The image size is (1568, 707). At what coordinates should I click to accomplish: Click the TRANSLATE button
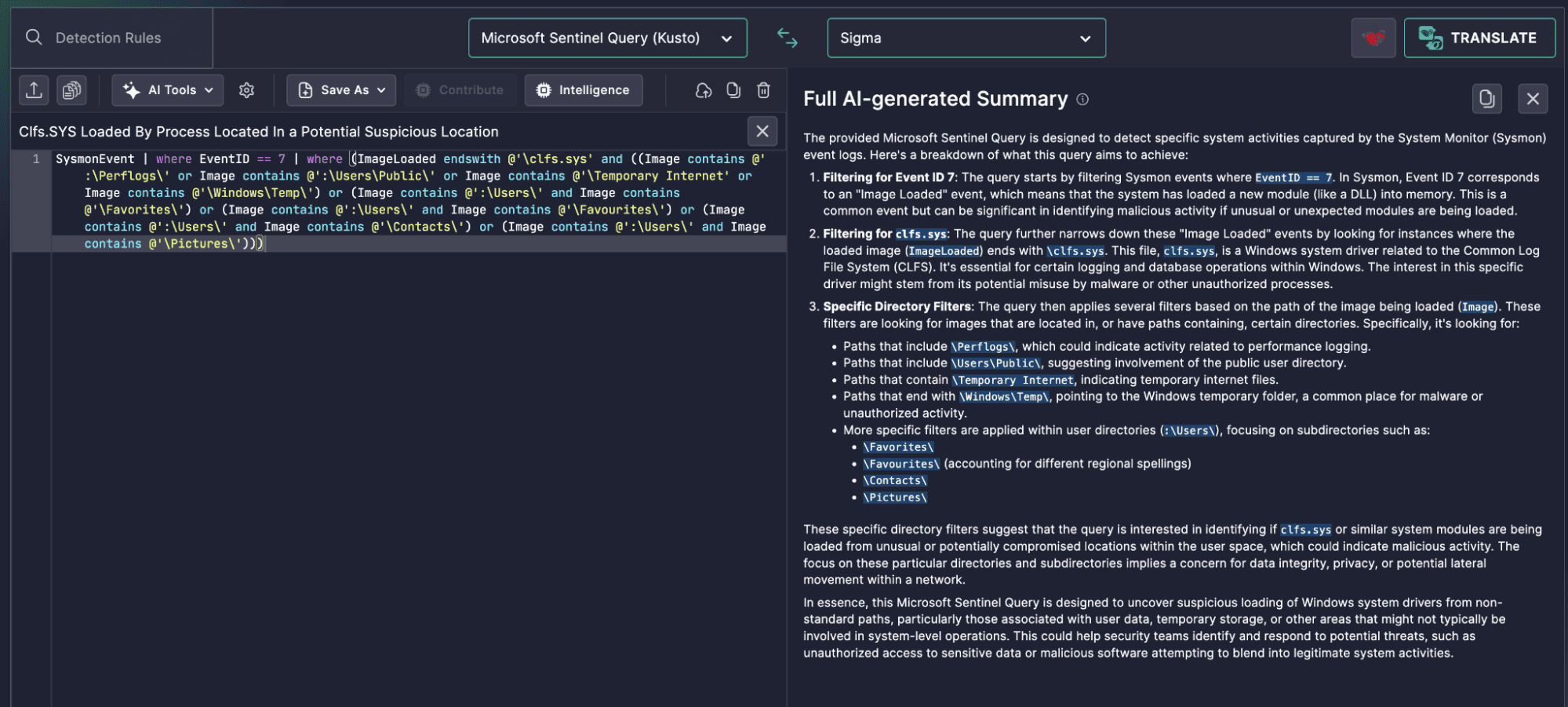pos(1479,38)
